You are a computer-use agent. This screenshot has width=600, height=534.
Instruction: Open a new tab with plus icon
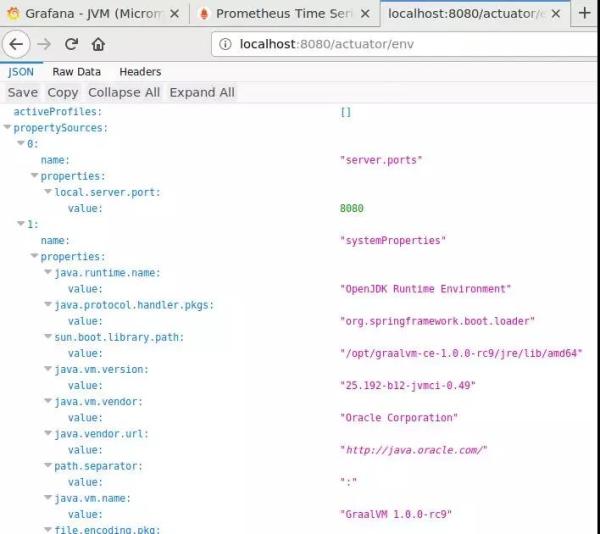click(x=585, y=13)
